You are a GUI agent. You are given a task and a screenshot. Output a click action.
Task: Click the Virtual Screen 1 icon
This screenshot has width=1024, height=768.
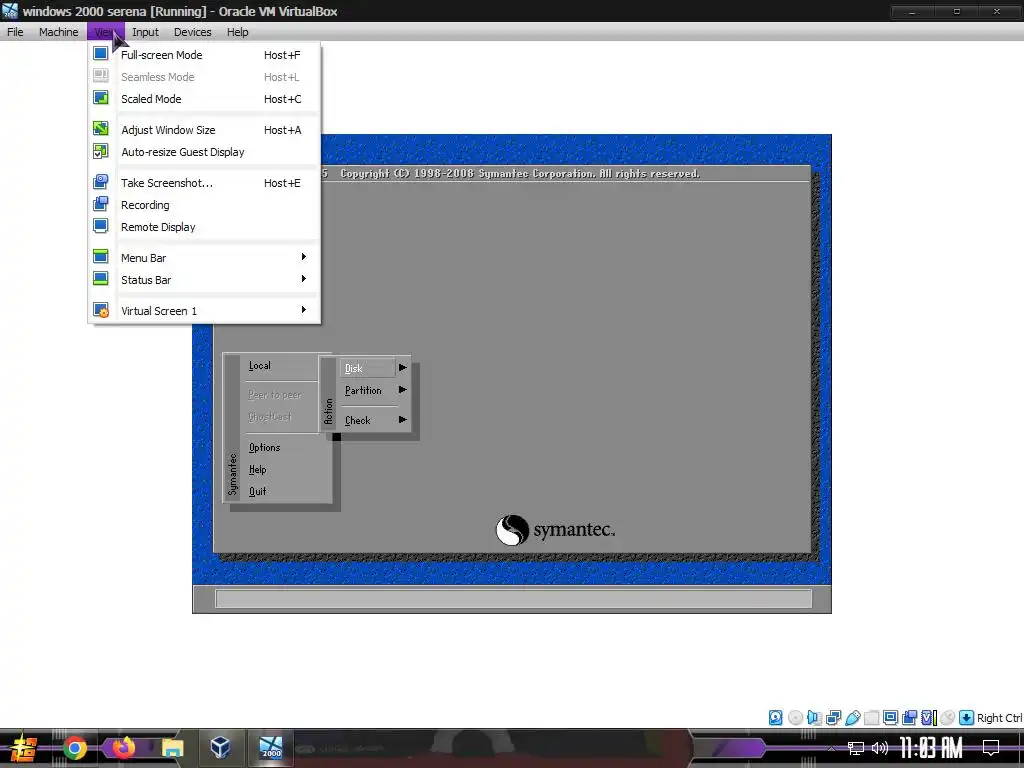(101, 310)
